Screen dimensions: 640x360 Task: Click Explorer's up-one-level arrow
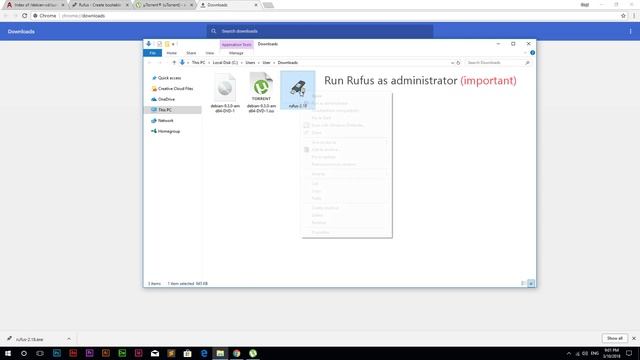pos(174,62)
